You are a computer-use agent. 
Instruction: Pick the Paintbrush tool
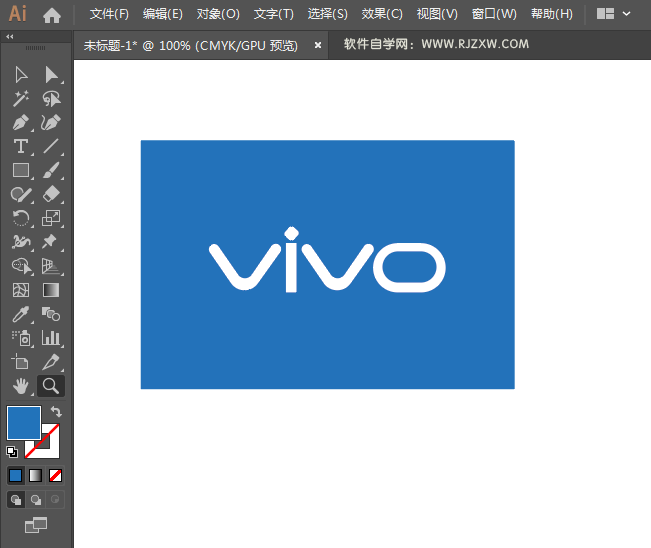coord(51,170)
